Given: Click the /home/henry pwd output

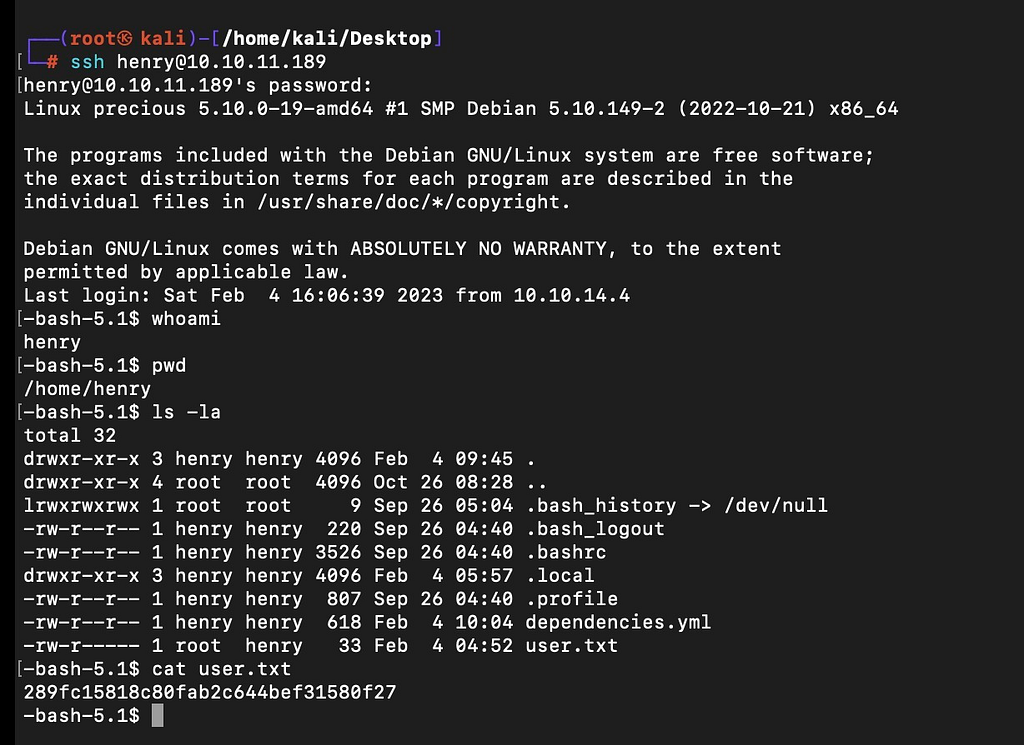Looking at the screenshot, I should click(87, 389).
